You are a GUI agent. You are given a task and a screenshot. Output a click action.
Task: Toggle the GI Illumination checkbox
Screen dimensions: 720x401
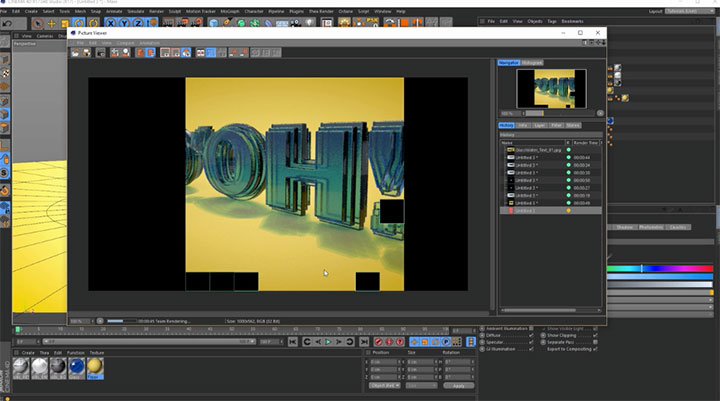(531, 349)
